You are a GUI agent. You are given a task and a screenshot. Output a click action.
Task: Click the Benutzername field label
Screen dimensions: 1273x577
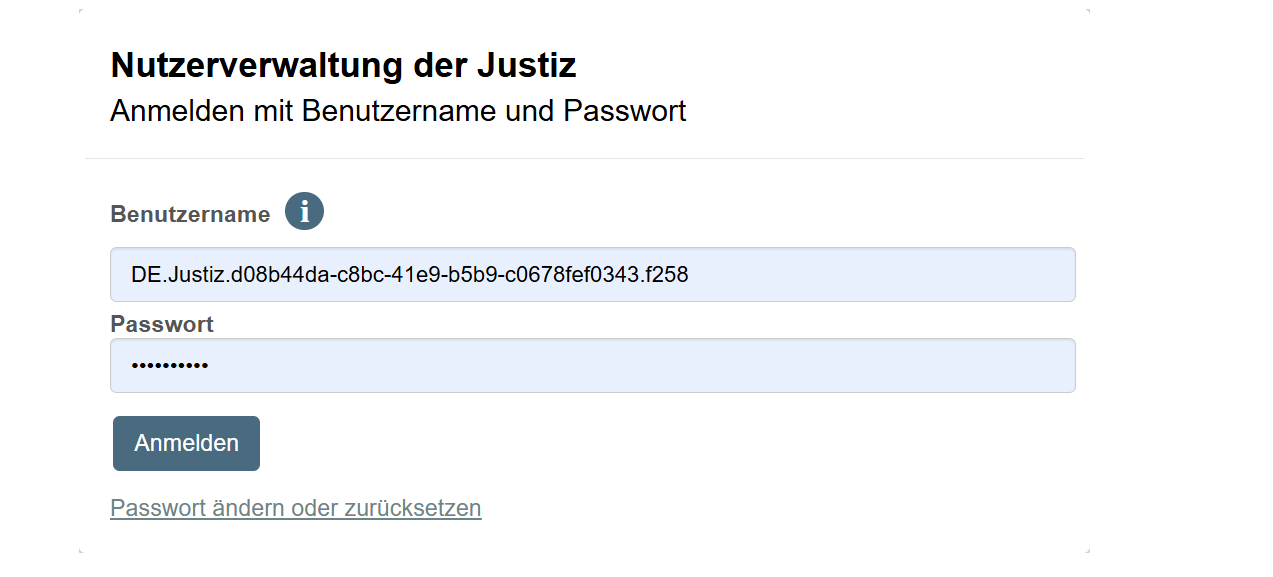tap(190, 214)
